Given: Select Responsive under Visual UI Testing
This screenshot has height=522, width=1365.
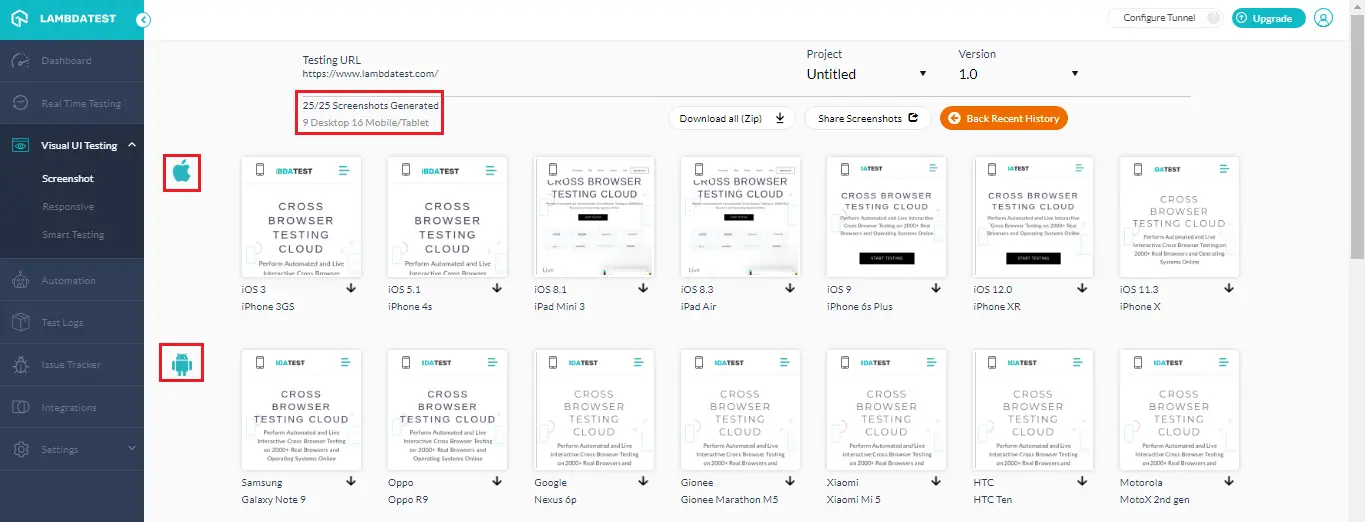Looking at the screenshot, I should (68, 207).
